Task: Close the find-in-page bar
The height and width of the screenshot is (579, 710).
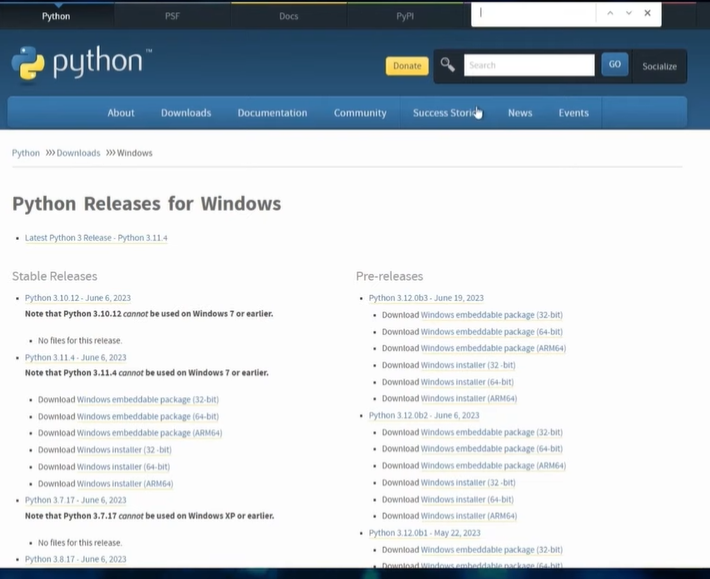Action: (x=648, y=13)
